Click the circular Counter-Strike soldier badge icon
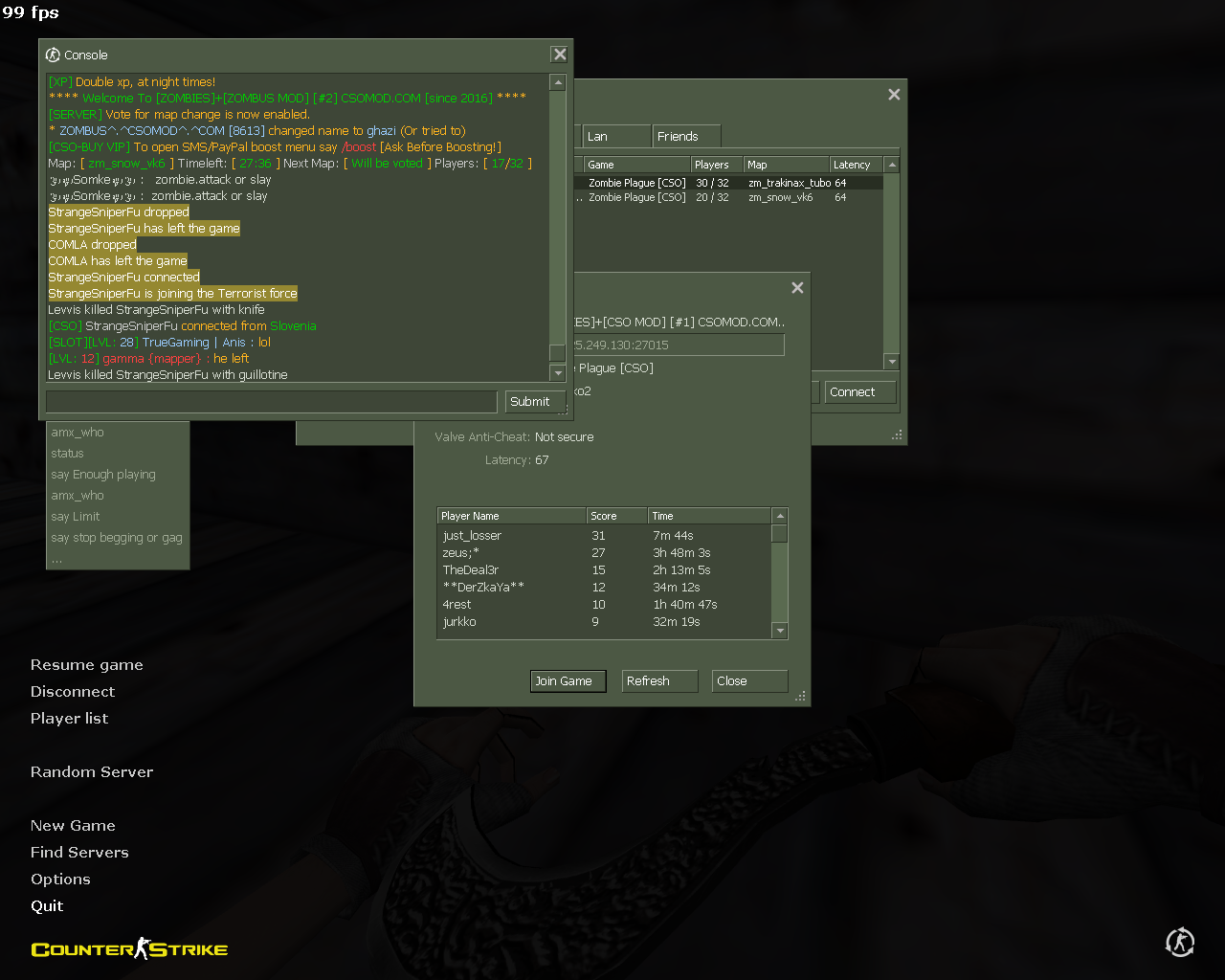Viewport: 1225px width, 980px height. click(1180, 942)
